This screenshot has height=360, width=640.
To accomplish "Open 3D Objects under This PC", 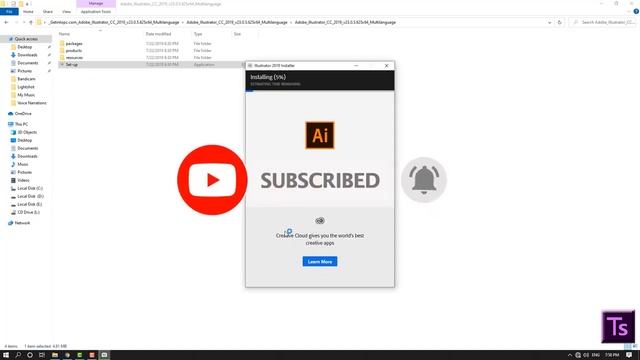I will coord(27,132).
